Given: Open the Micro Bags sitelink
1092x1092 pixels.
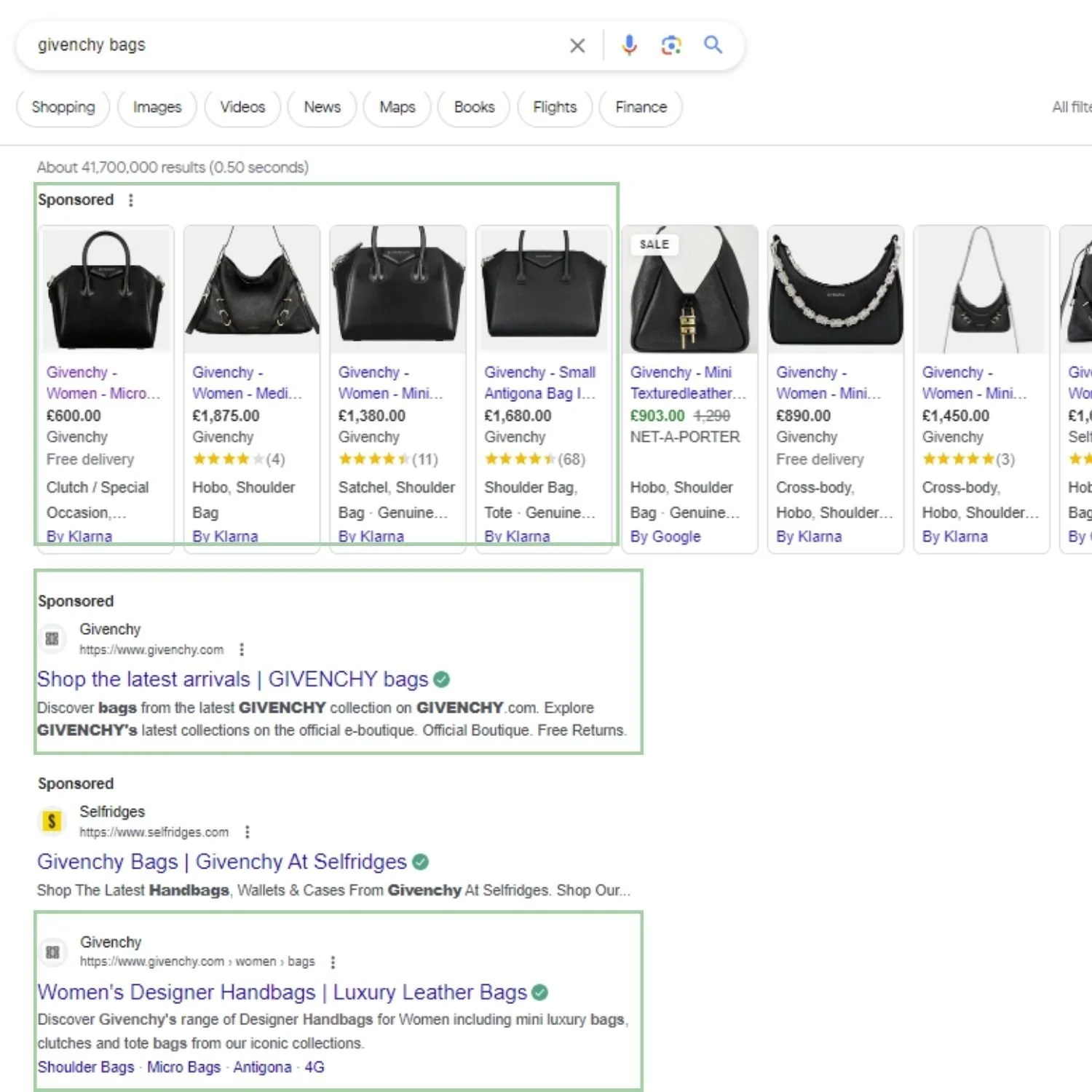Looking at the screenshot, I should (x=183, y=1067).
